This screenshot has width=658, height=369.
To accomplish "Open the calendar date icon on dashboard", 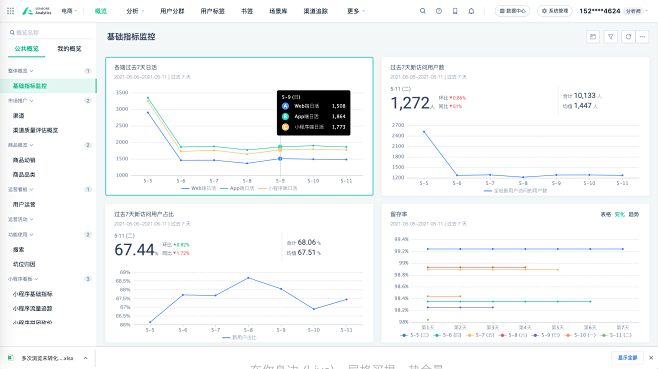I will [593, 37].
